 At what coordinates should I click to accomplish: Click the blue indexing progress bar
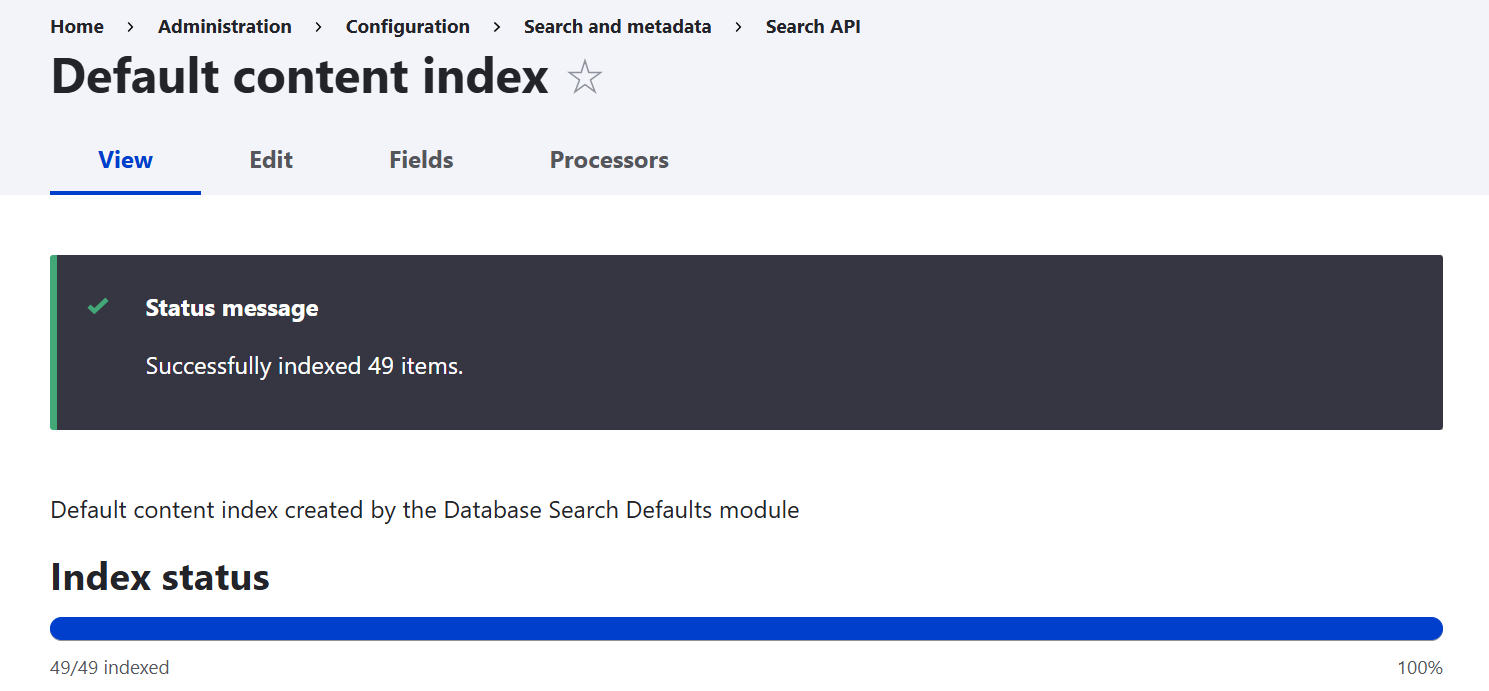tap(745, 628)
